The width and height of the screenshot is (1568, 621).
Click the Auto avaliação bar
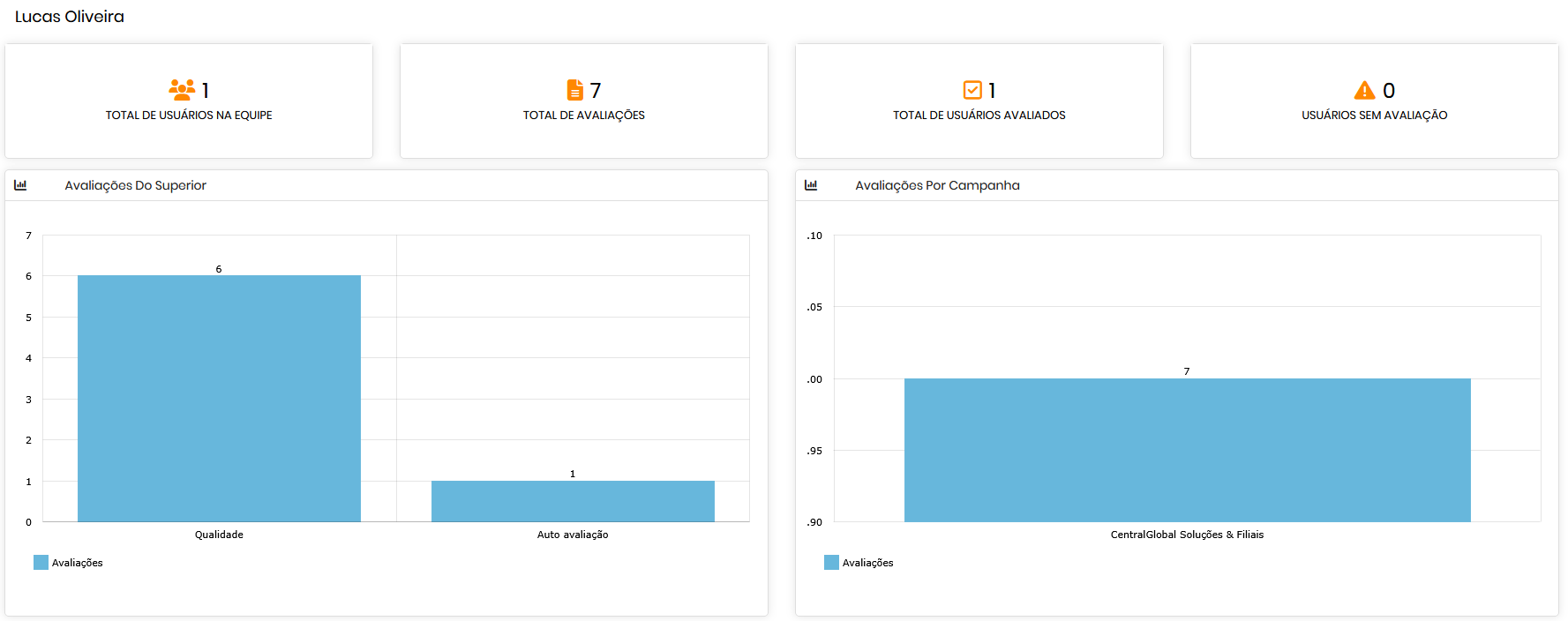(x=573, y=501)
